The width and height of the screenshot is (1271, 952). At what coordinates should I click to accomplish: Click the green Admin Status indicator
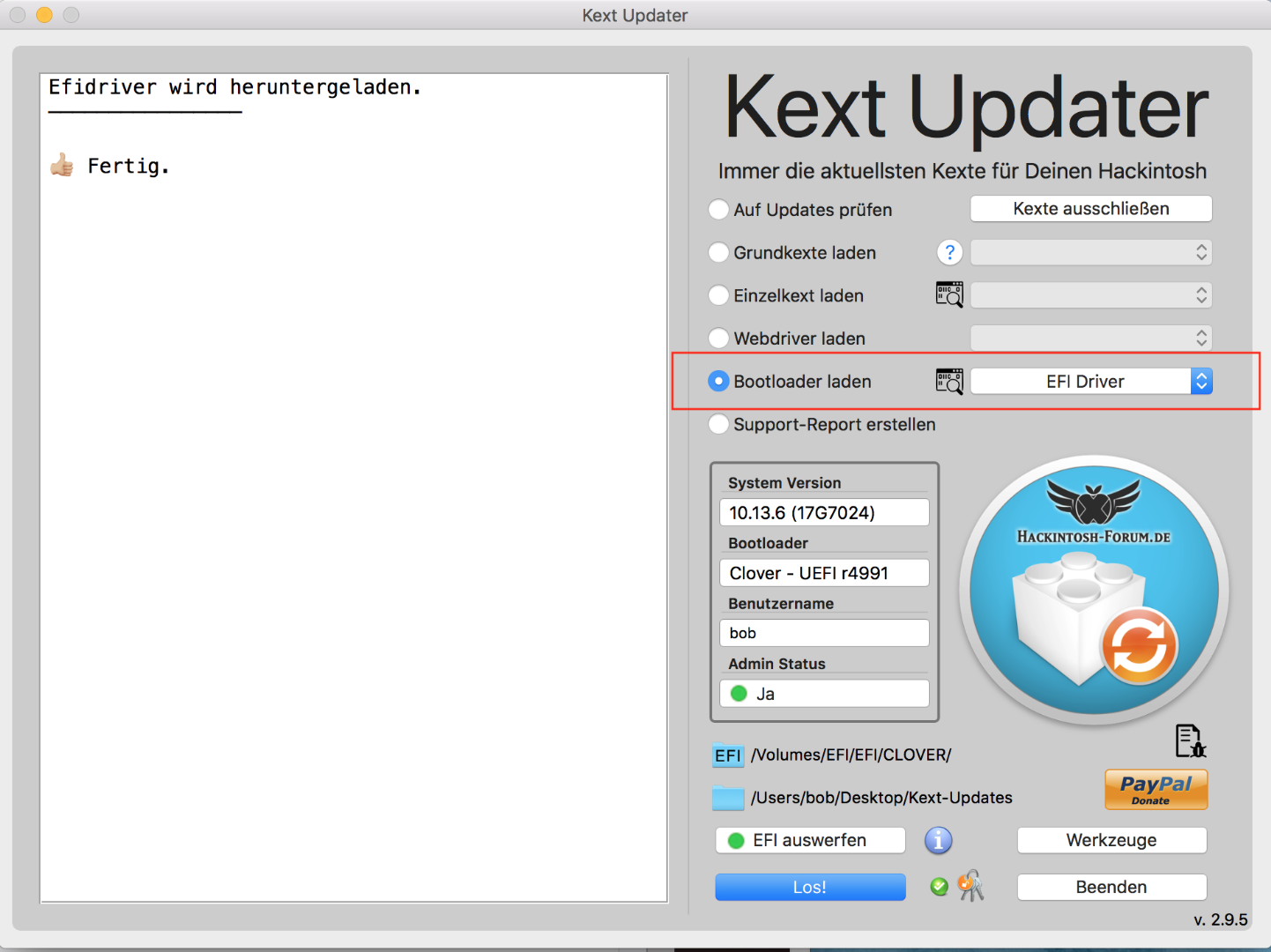tap(739, 694)
